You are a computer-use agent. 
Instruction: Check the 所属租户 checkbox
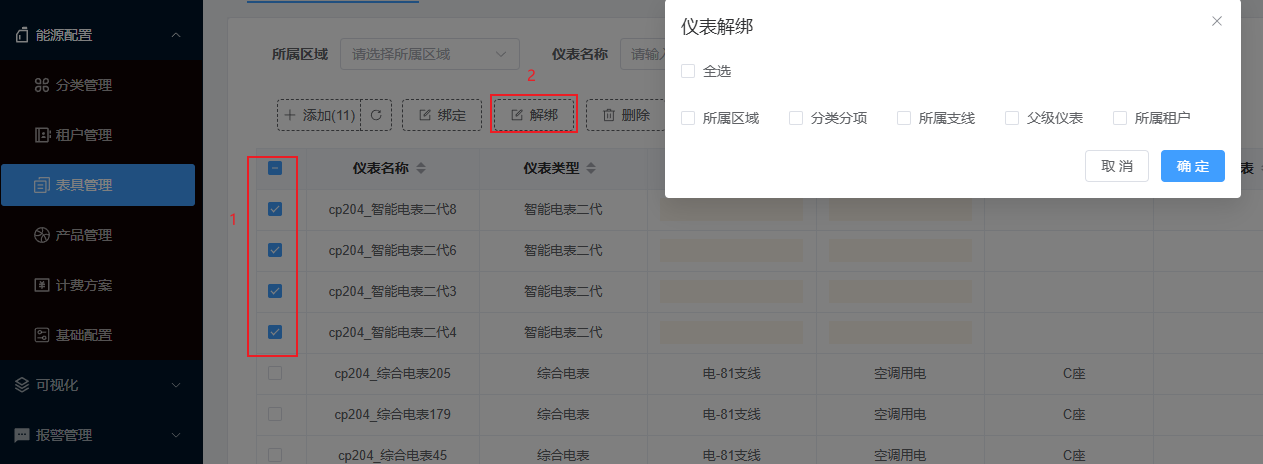click(1120, 118)
